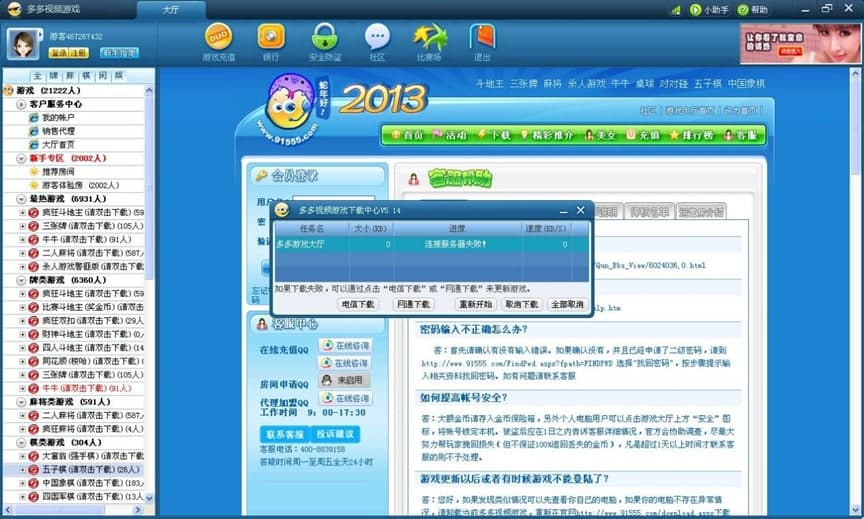Click the green signal icon in title bar
This screenshot has height=519, width=864.
click(x=676, y=10)
